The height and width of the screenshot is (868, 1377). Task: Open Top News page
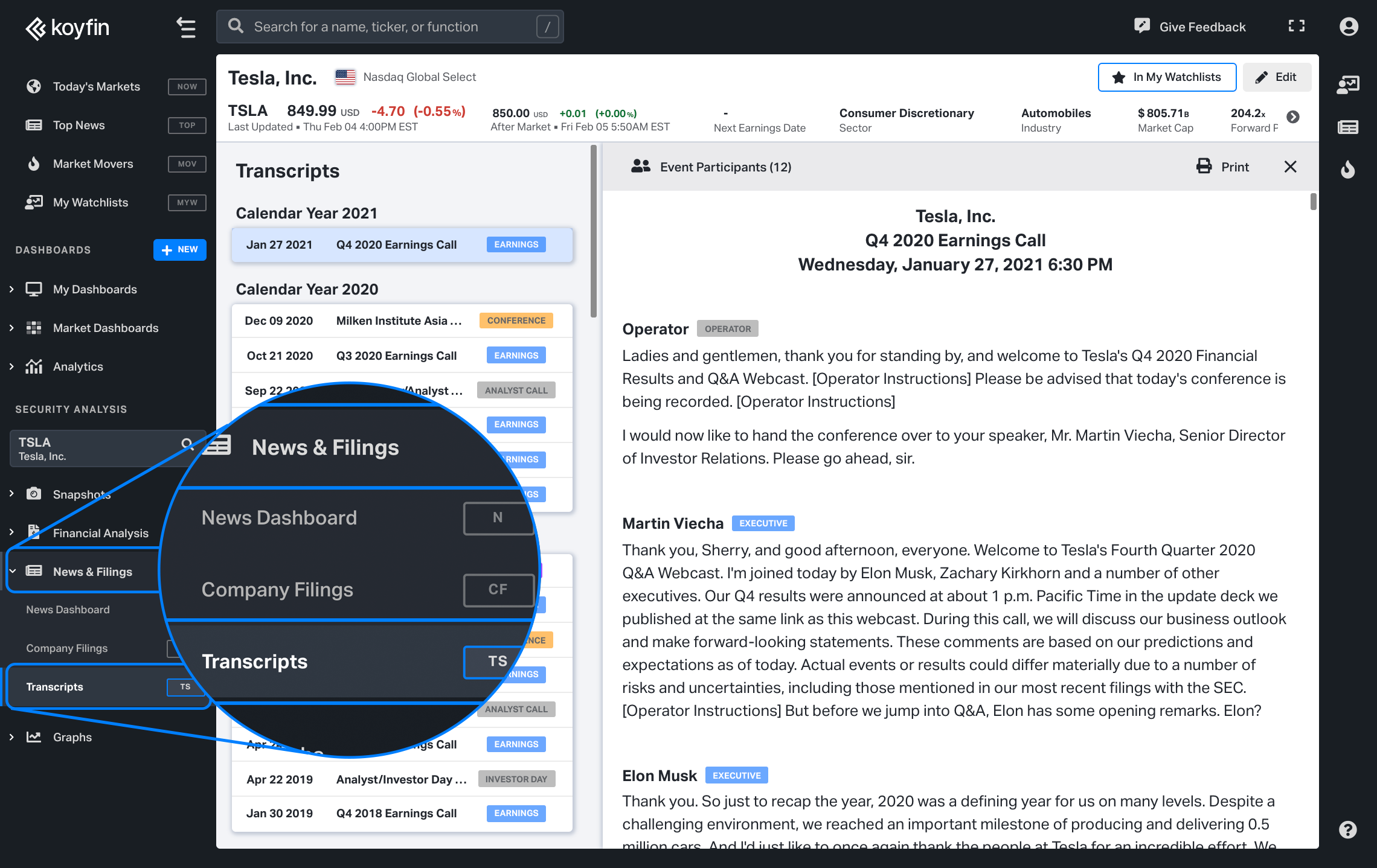(x=79, y=125)
